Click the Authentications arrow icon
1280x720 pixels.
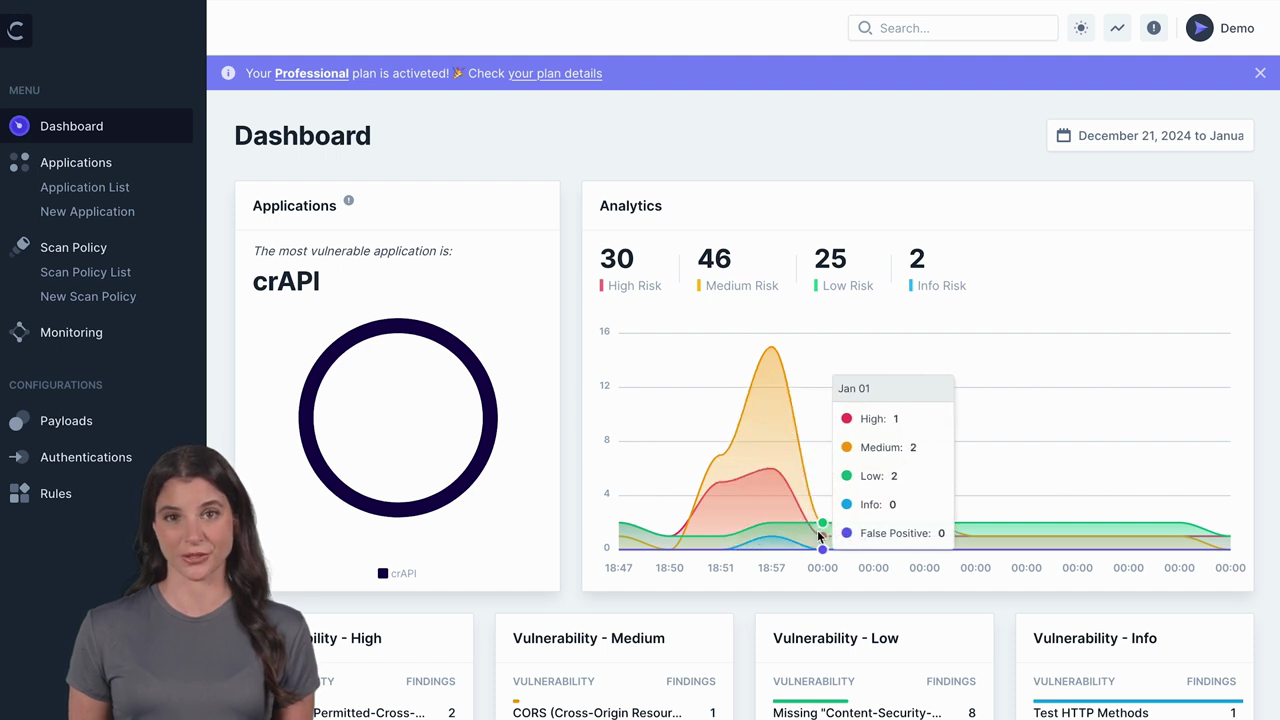pos(19,457)
